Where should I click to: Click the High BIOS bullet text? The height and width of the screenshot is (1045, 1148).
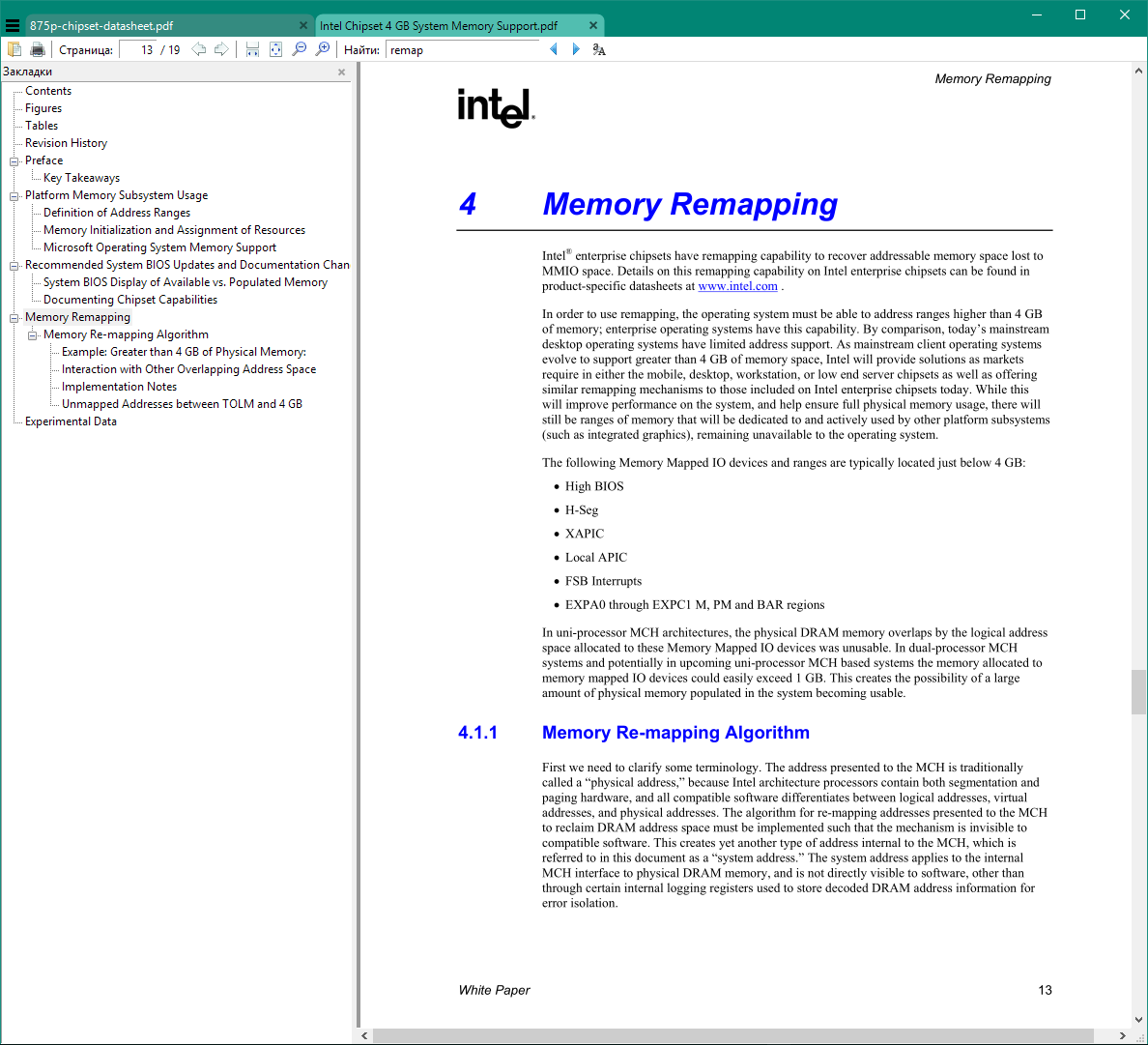pyautogui.click(x=594, y=486)
